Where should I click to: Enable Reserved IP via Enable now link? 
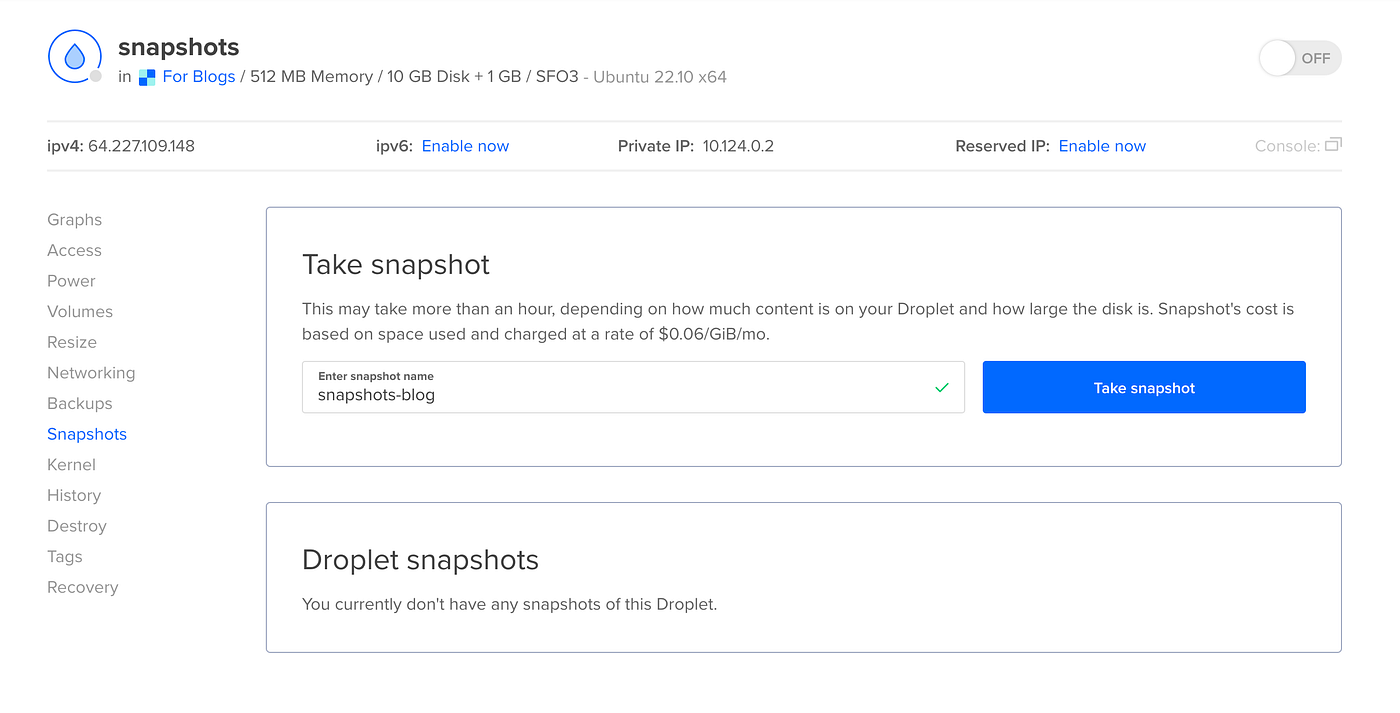1102,146
